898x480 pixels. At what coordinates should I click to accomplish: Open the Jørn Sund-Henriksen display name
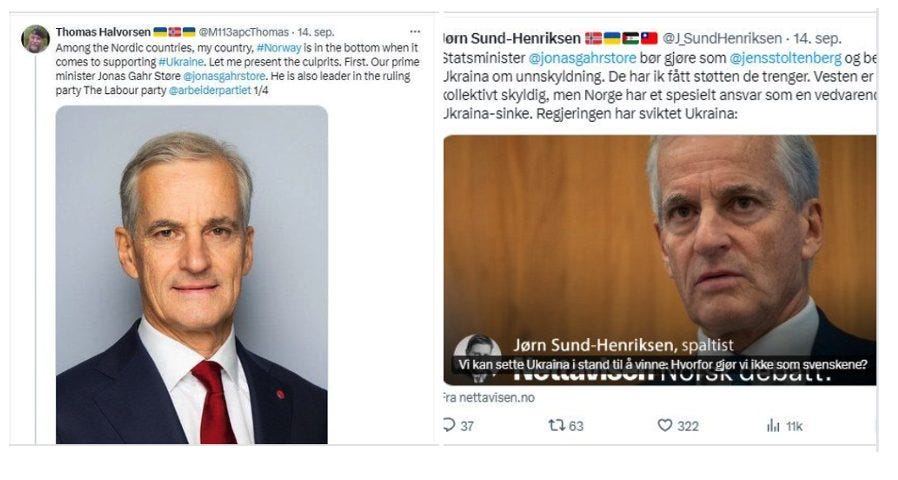512,38
